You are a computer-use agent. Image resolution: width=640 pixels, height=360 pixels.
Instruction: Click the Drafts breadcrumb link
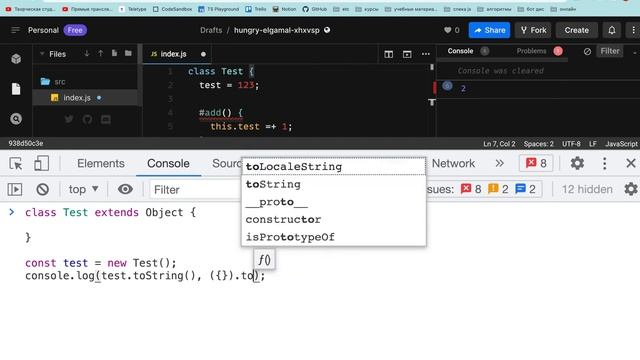[x=211, y=30]
